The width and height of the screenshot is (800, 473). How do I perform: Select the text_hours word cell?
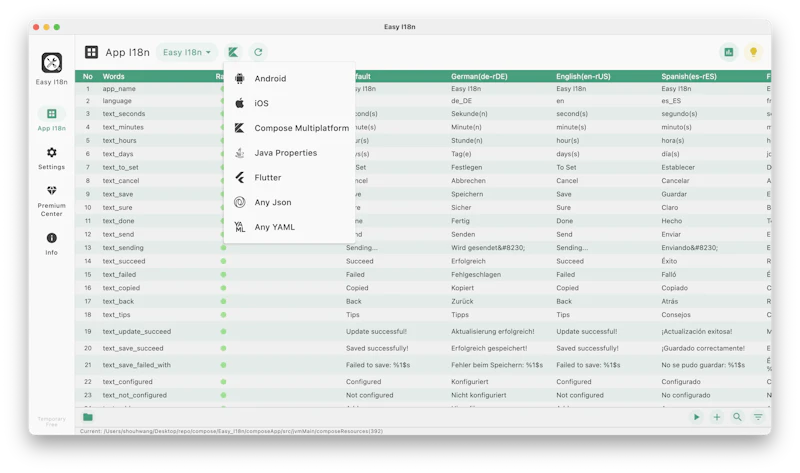[x=119, y=140]
